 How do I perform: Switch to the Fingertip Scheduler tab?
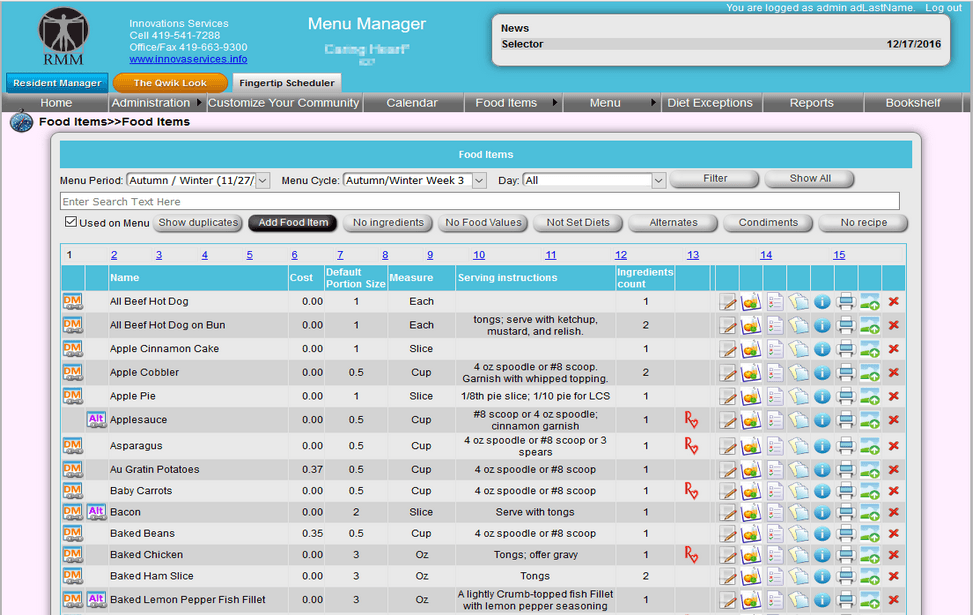click(x=287, y=84)
